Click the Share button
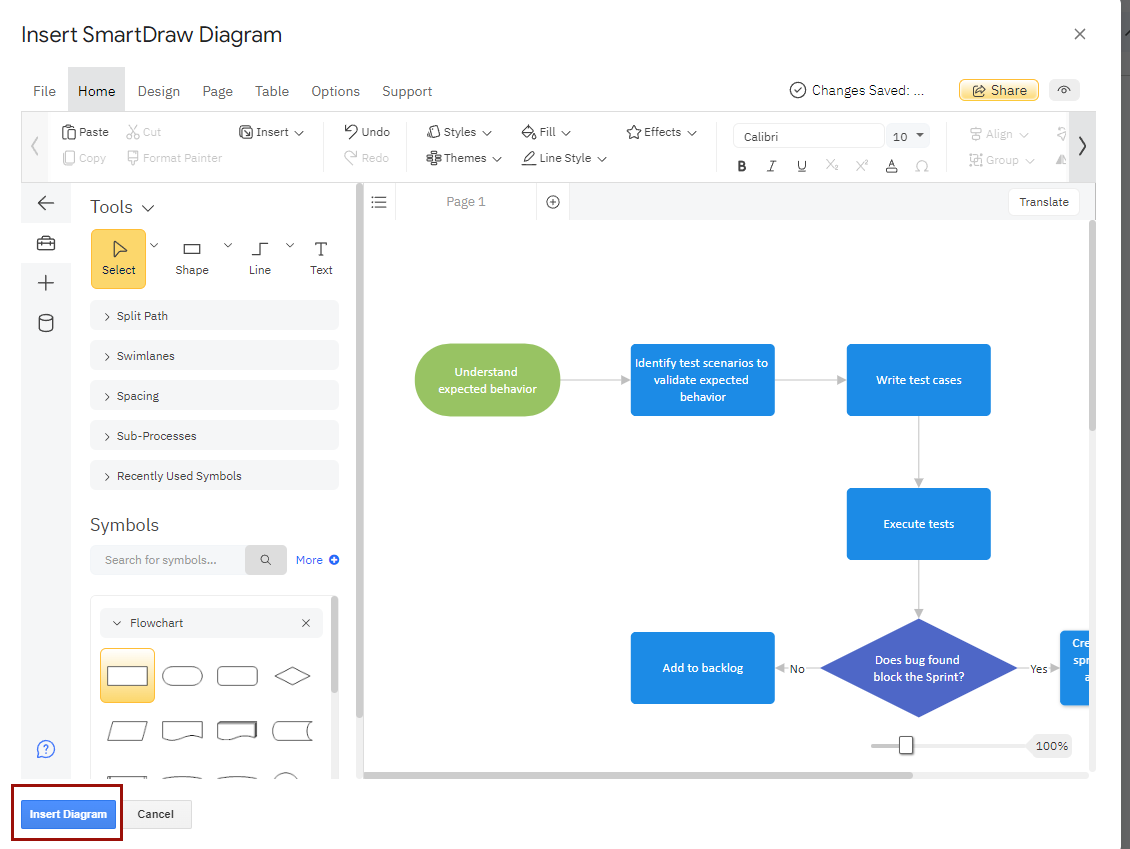This screenshot has height=849, width=1130. pos(999,90)
